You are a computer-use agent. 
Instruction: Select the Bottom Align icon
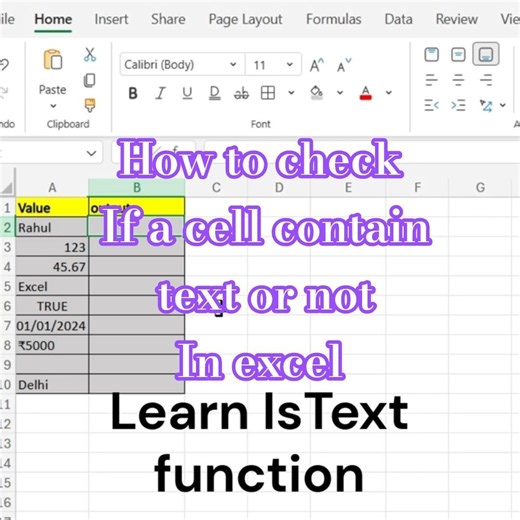(x=486, y=54)
